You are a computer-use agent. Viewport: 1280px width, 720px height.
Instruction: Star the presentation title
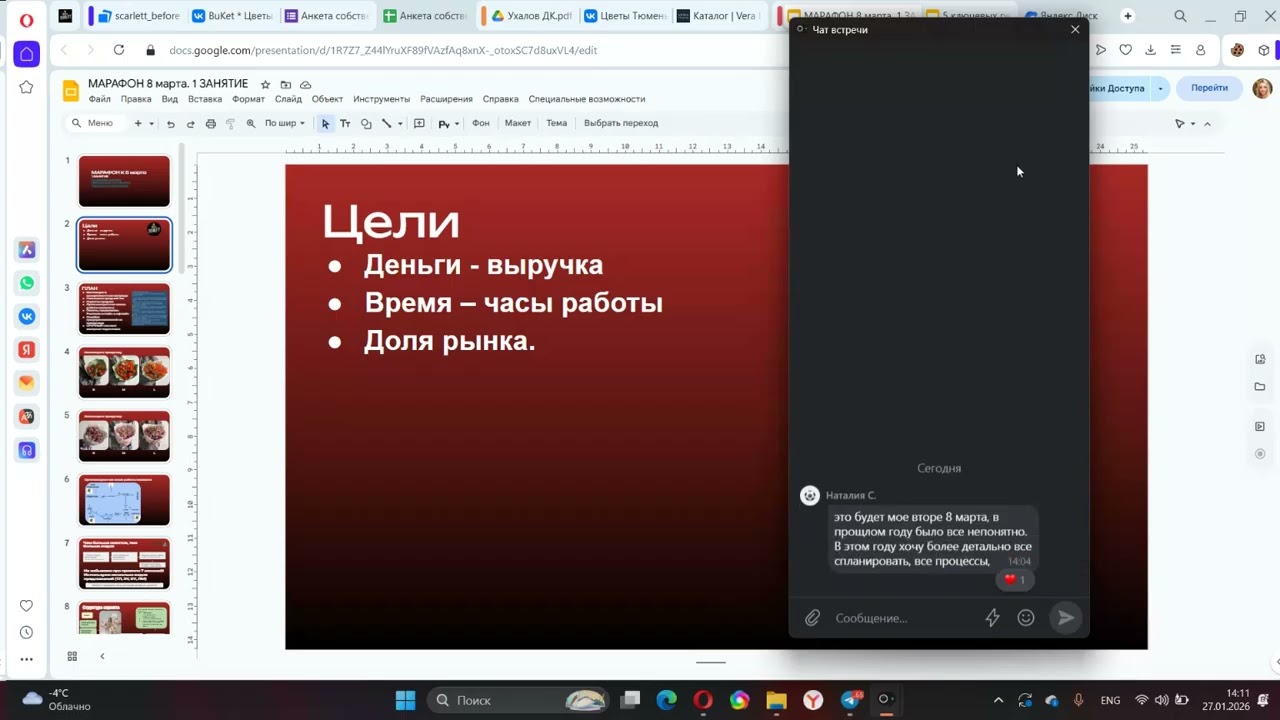(x=265, y=85)
